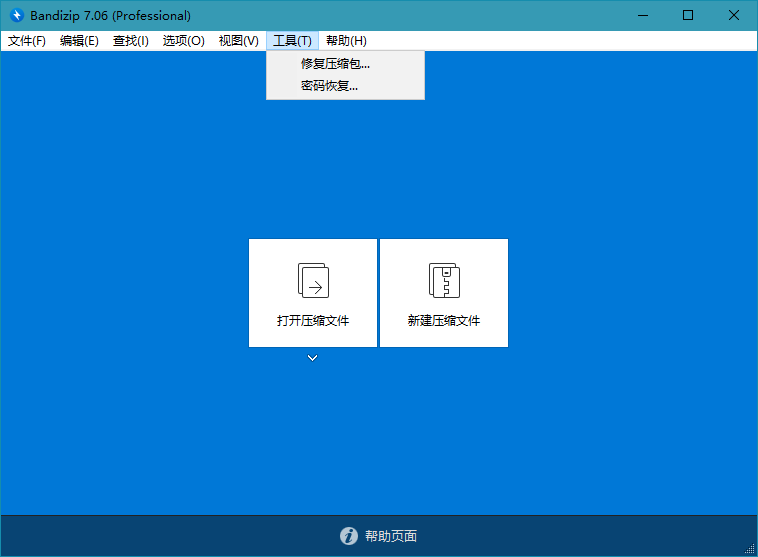Minimize the Bandizip window
758x557 pixels.
click(x=642, y=15)
